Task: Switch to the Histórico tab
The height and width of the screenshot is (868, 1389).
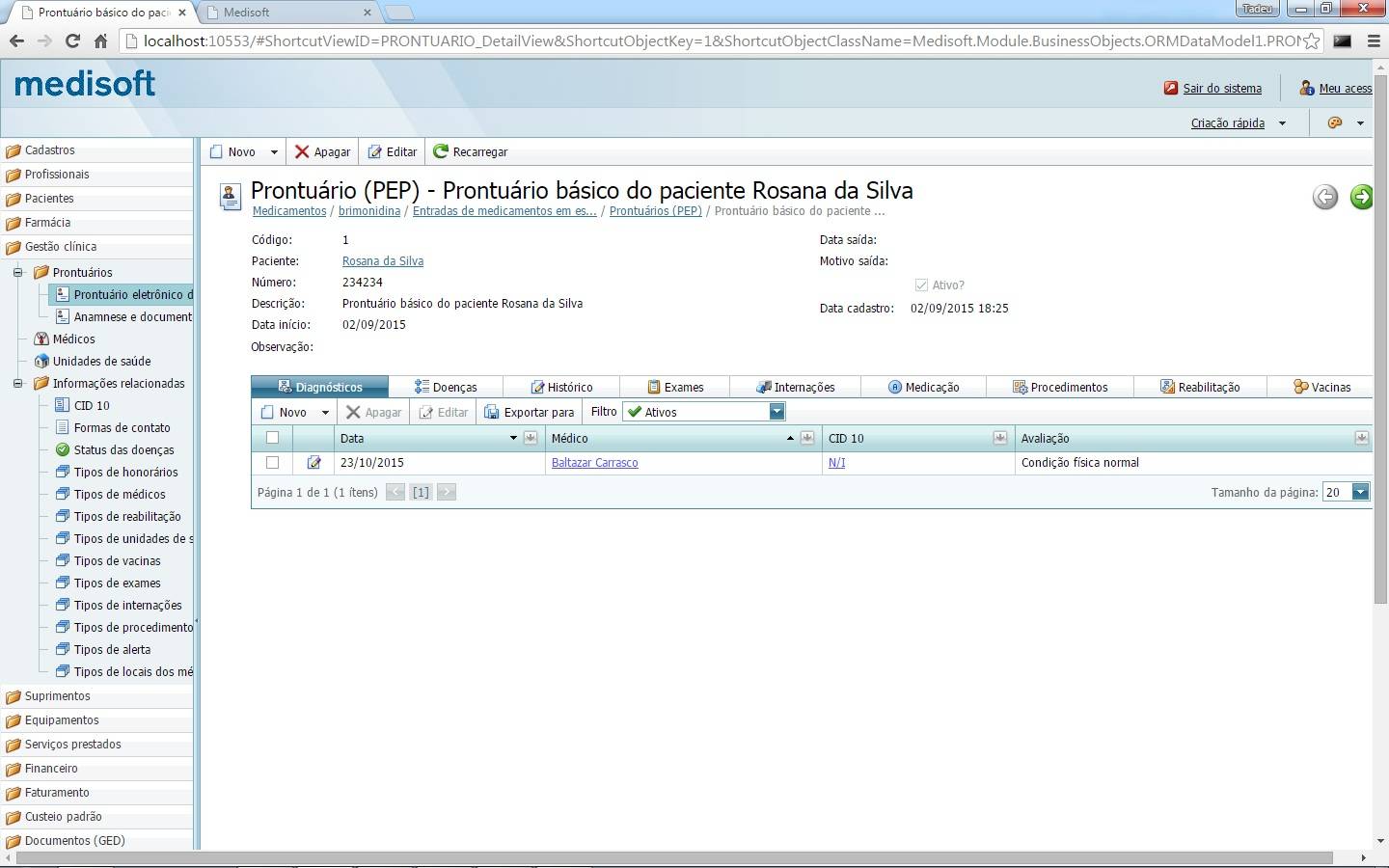Action: [561, 387]
